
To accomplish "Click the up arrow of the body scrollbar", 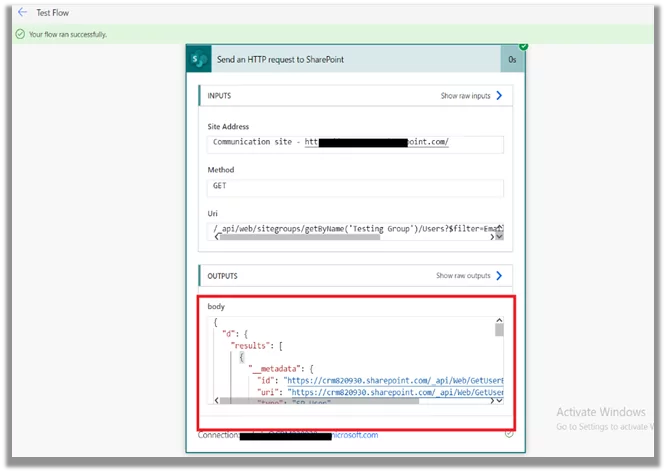I will (x=500, y=320).
